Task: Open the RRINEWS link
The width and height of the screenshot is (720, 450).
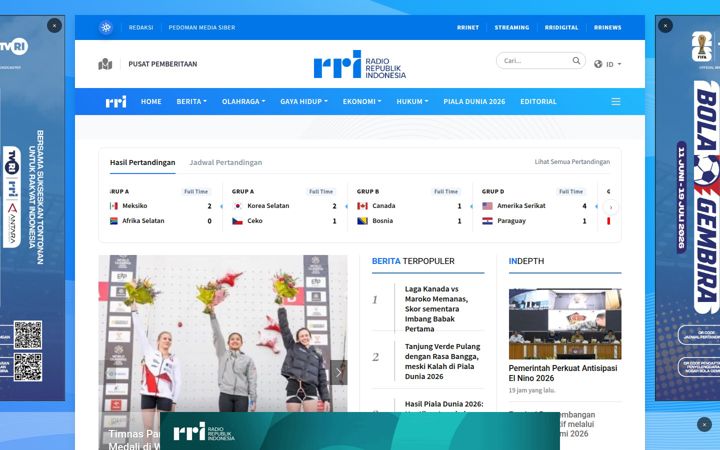Action: [608, 28]
